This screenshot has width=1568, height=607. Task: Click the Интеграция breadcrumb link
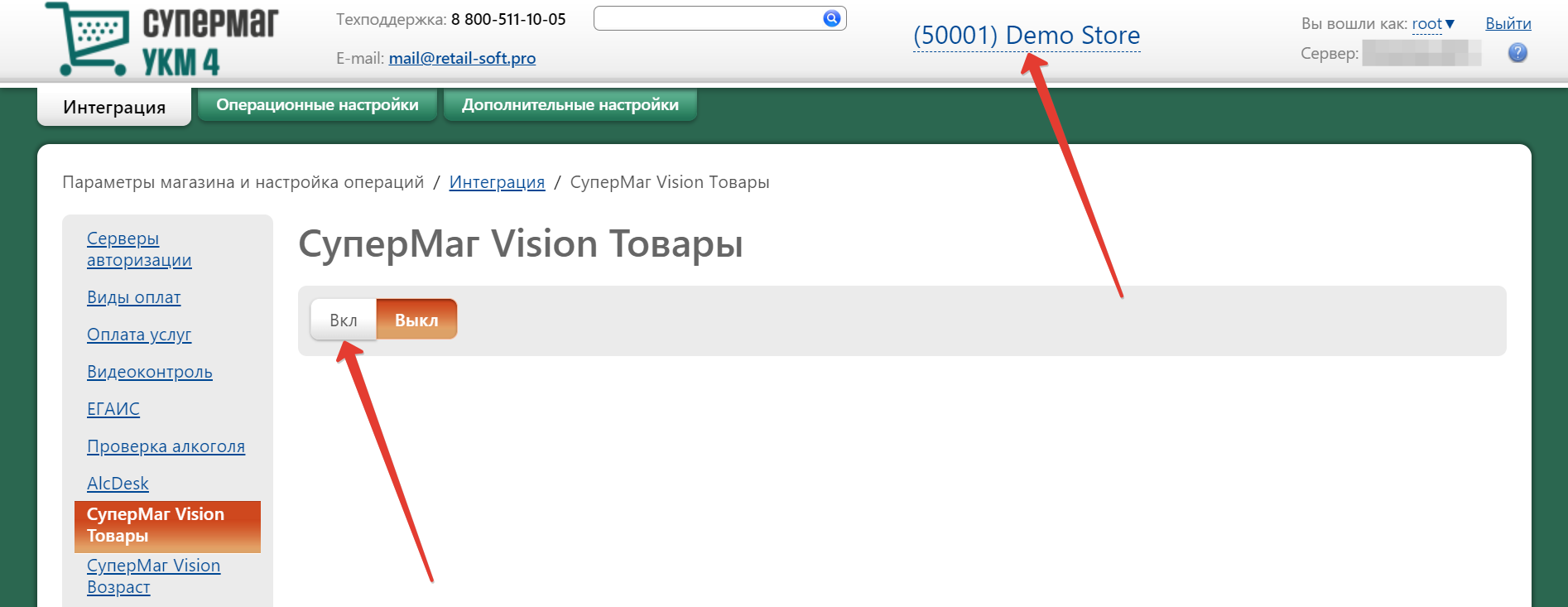tap(497, 182)
